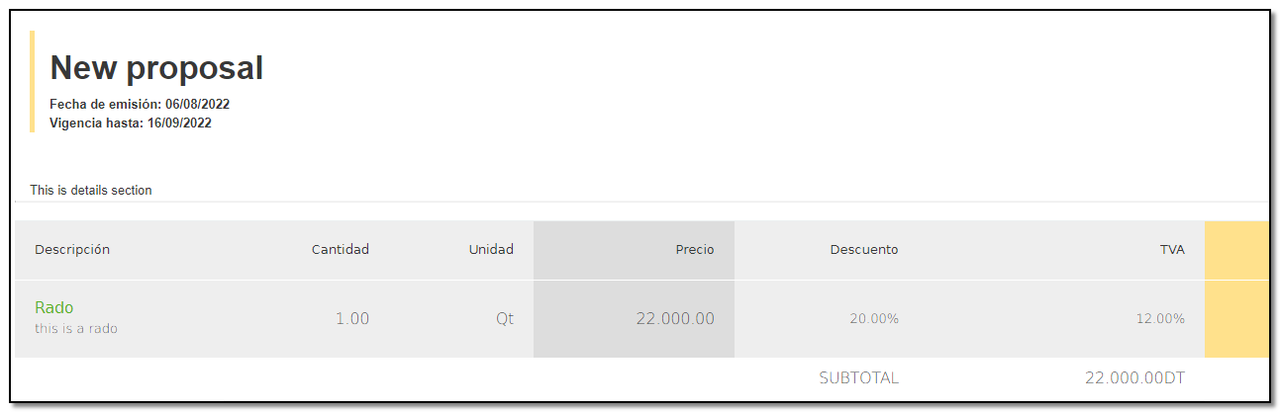Click the Unidad column header
Screen dimensions: 1280x412
pos(491,250)
